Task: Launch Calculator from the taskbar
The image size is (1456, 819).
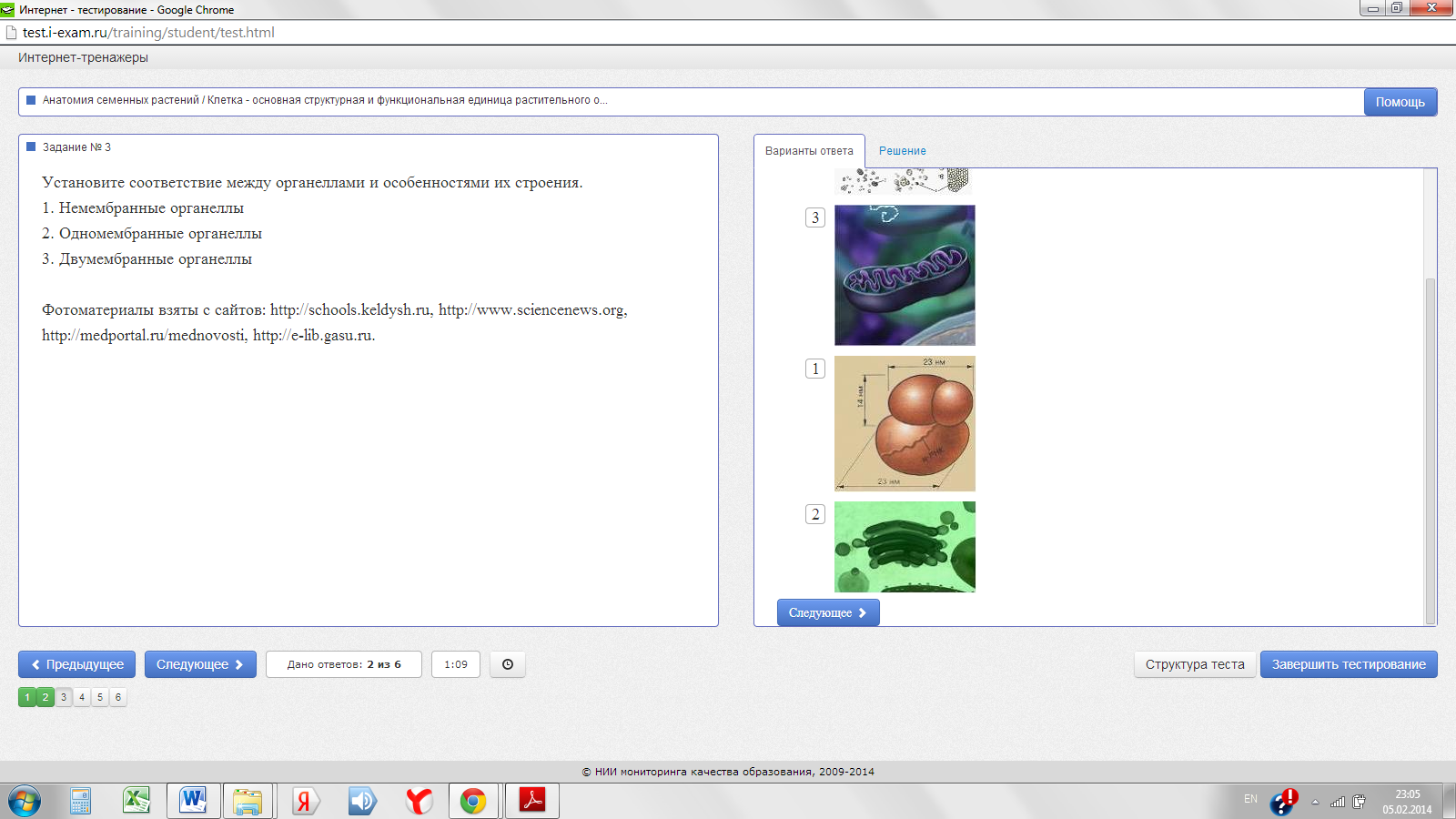Action: click(80, 801)
